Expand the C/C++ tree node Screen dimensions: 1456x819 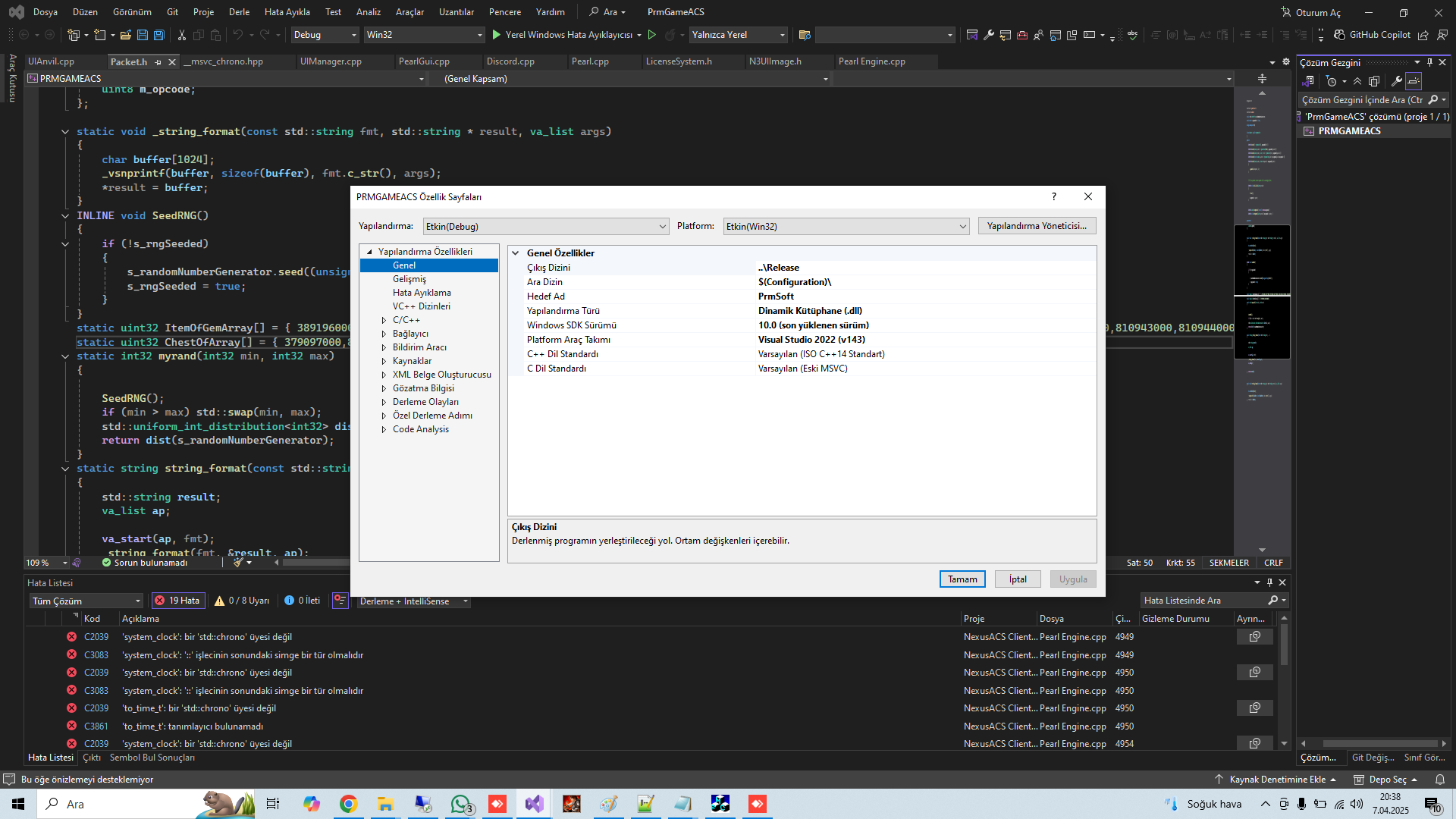point(384,320)
